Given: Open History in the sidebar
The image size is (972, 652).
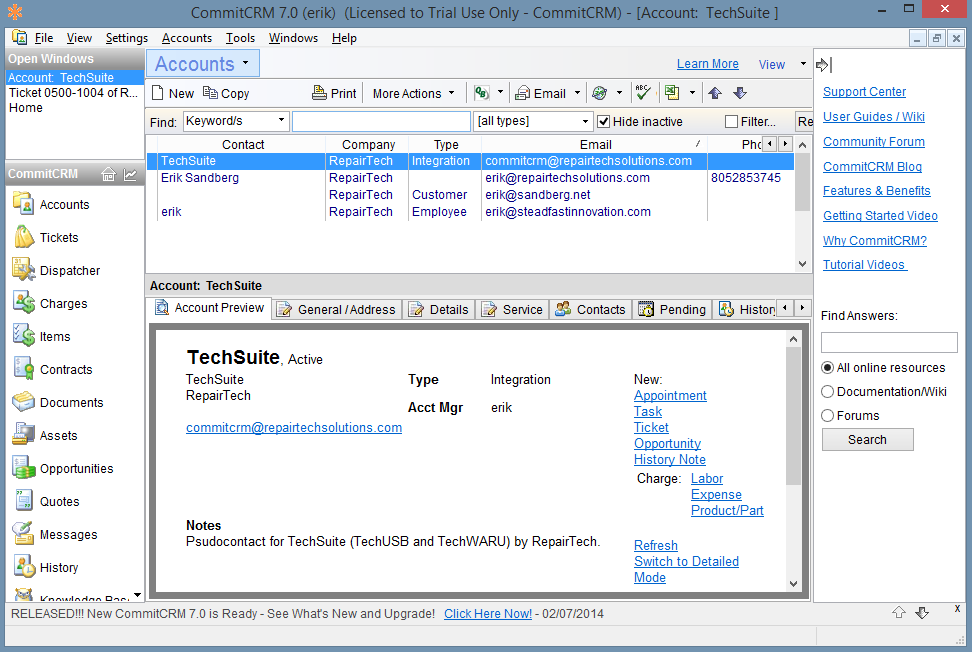Looking at the screenshot, I should (45, 567).
